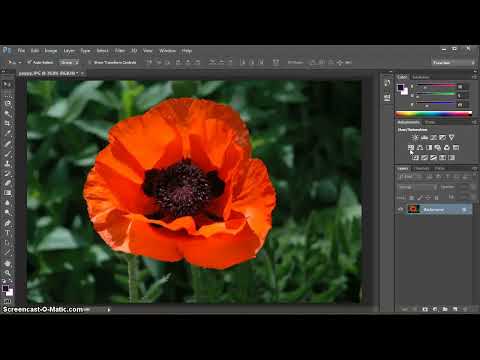
Task: Add a Color Balance adjustment
Action: [420, 147]
